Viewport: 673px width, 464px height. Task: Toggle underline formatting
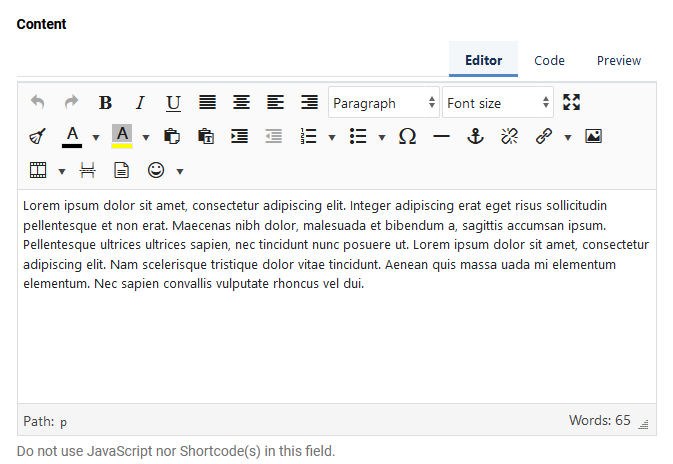click(173, 102)
